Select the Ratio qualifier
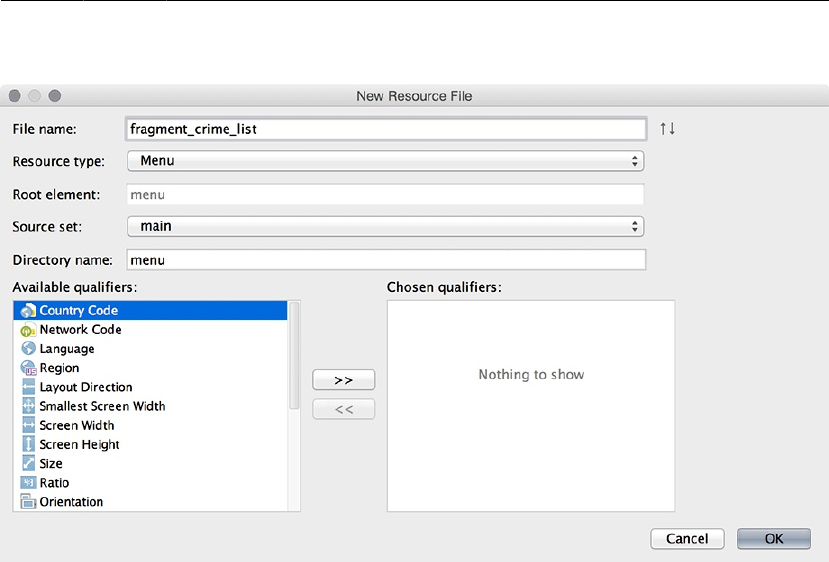 click(150, 483)
